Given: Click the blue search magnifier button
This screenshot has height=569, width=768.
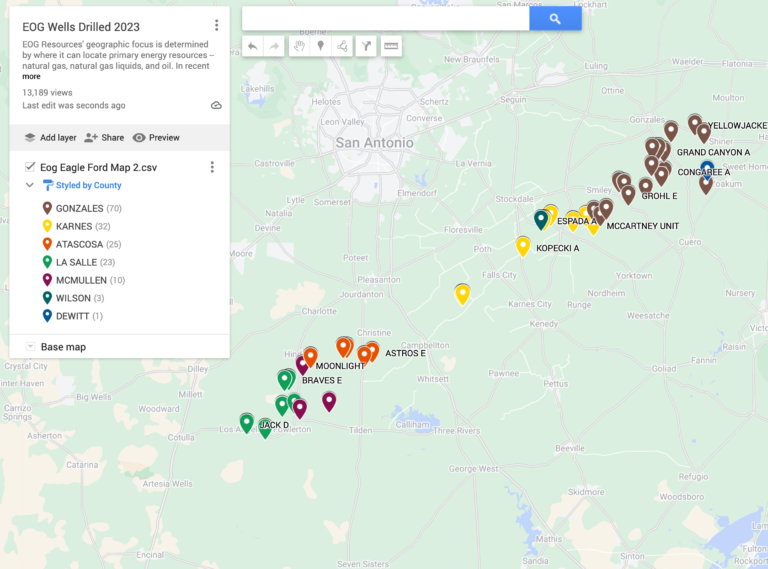Looking at the screenshot, I should click(555, 19).
